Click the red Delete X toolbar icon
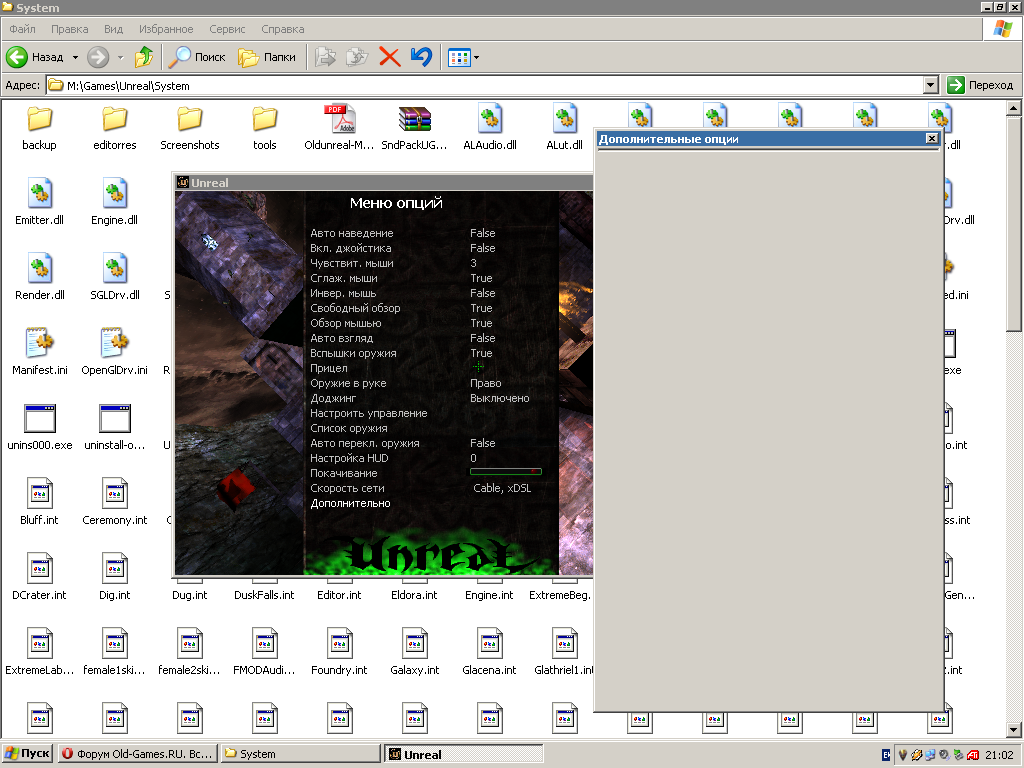 click(x=389, y=57)
